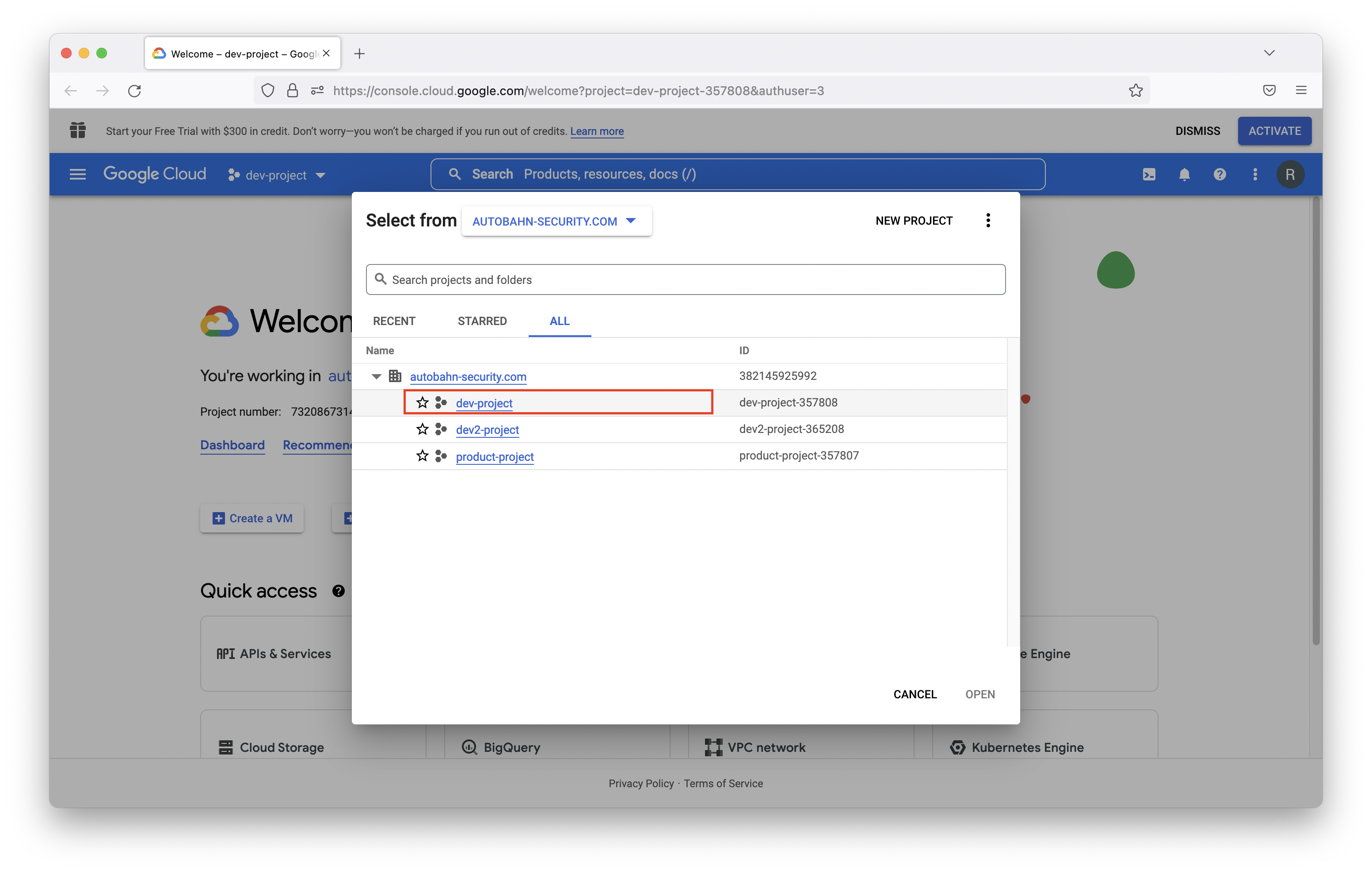Open the dev-project link
The image size is (1372, 873).
[x=484, y=403]
